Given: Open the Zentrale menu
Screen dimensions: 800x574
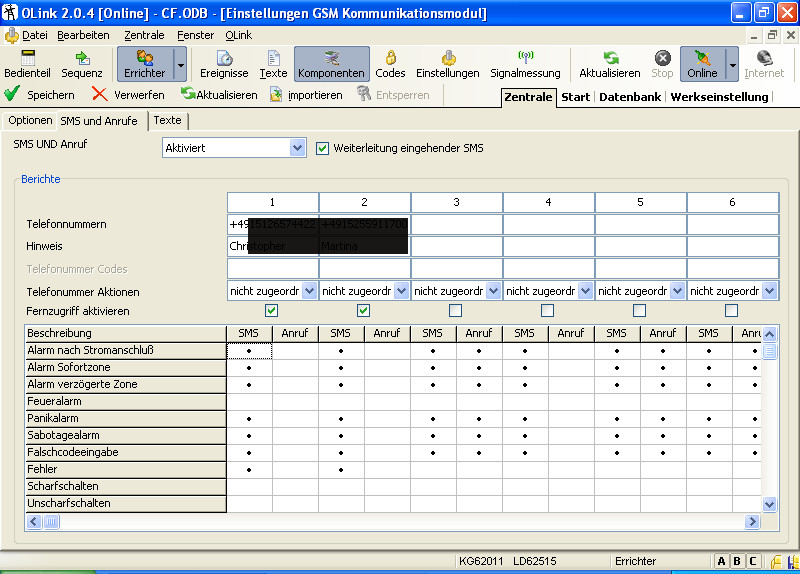Looking at the screenshot, I should pos(144,35).
